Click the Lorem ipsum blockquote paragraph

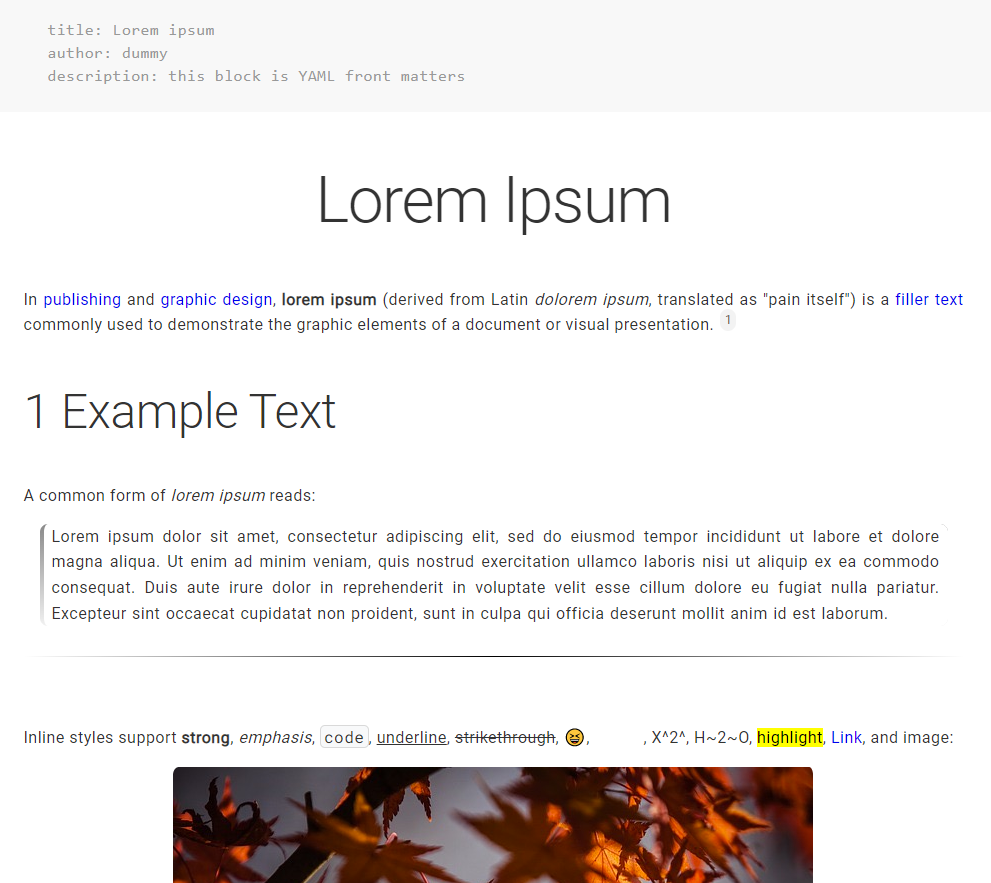[x=495, y=575]
